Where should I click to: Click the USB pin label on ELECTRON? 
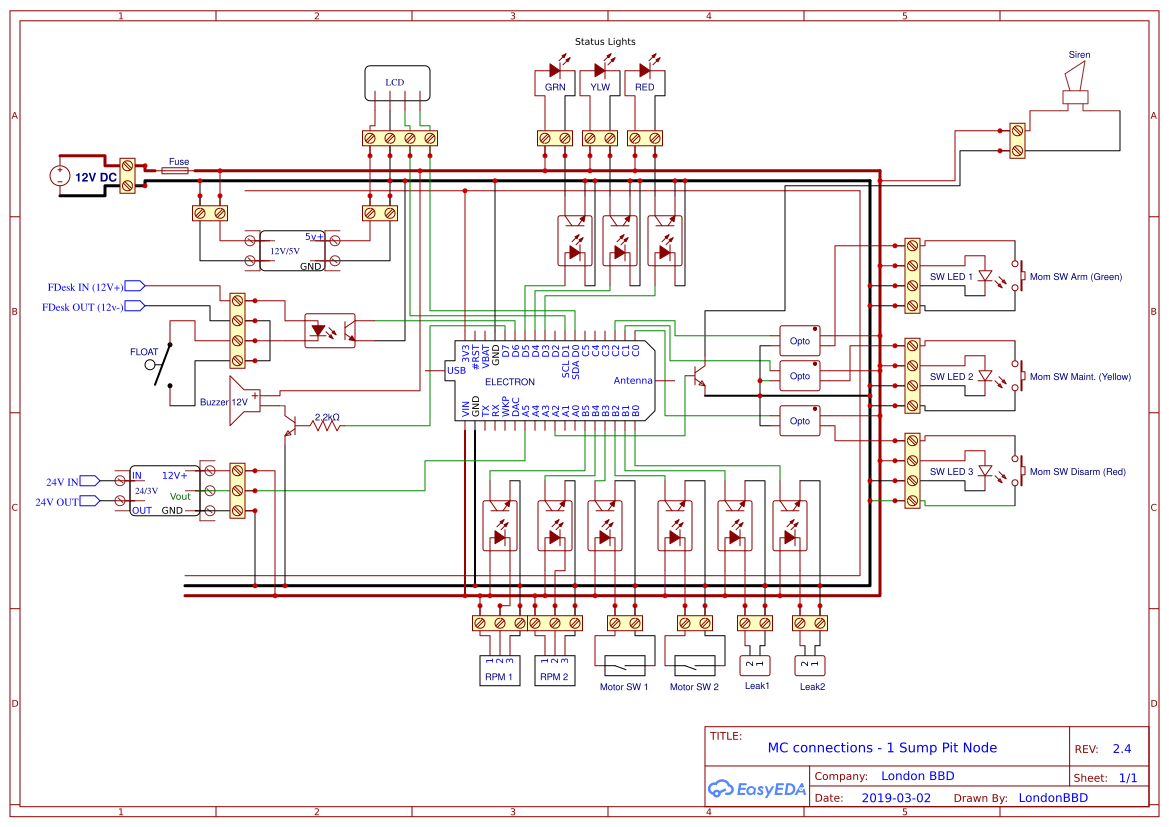tap(456, 370)
